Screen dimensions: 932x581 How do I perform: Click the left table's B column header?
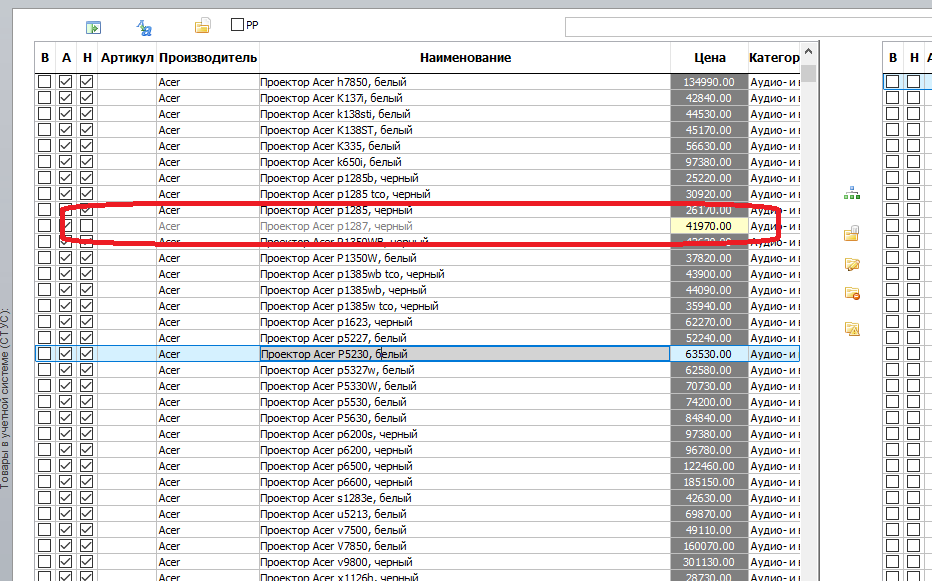pyautogui.click(x=45, y=58)
